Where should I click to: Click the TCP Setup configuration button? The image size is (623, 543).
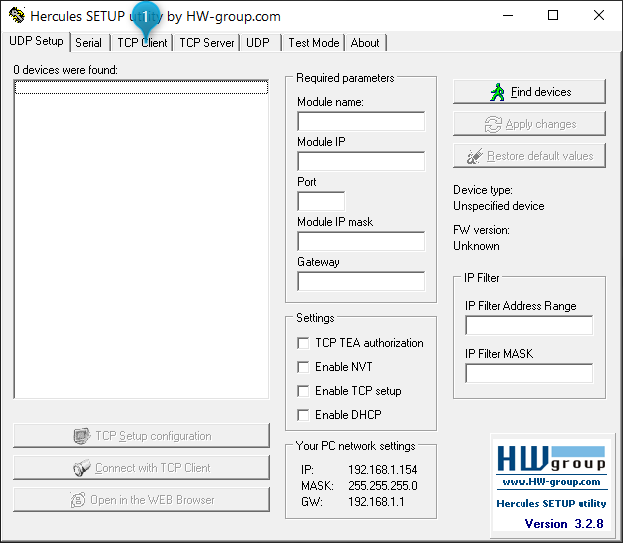coord(141,436)
